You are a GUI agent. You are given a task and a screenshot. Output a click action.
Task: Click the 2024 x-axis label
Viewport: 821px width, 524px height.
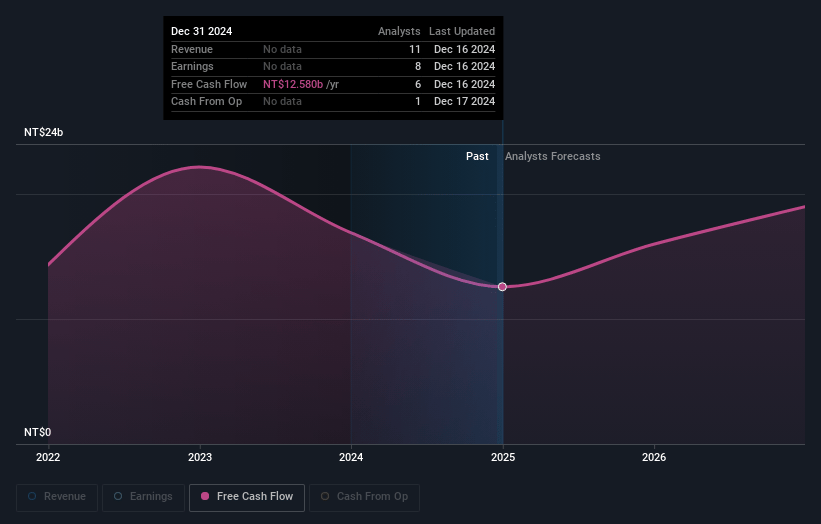pos(351,457)
